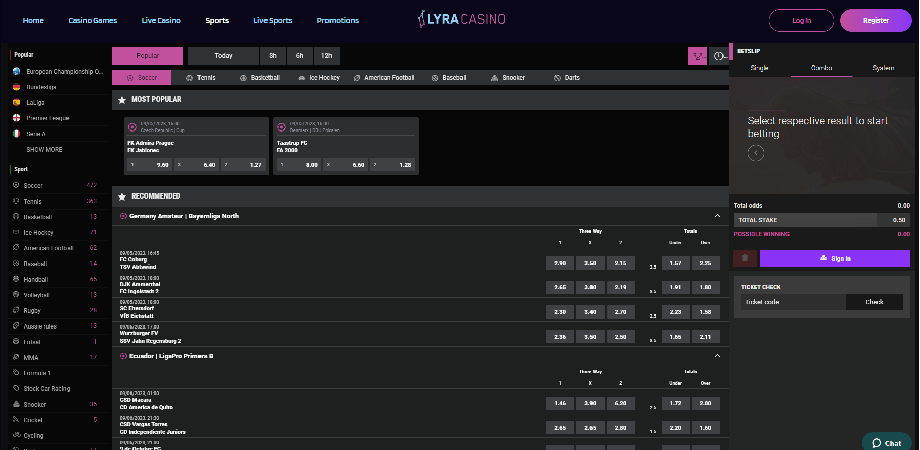
Task: Click the back arrow circle in the betslip
Action: [x=756, y=153]
